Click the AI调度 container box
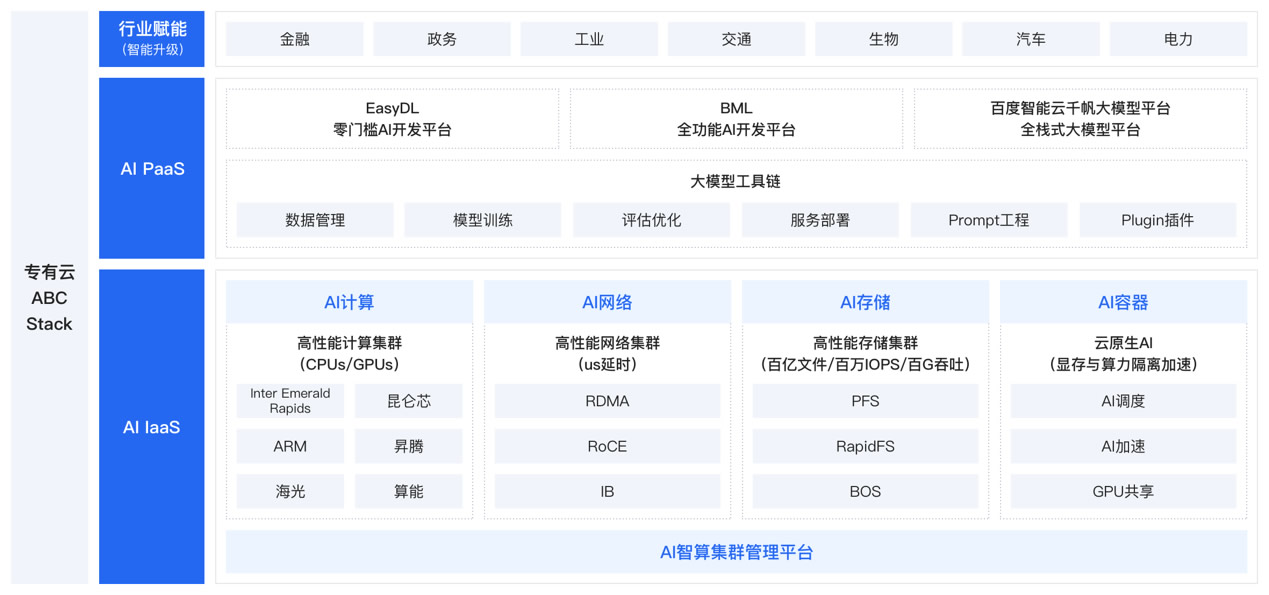 click(1123, 401)
